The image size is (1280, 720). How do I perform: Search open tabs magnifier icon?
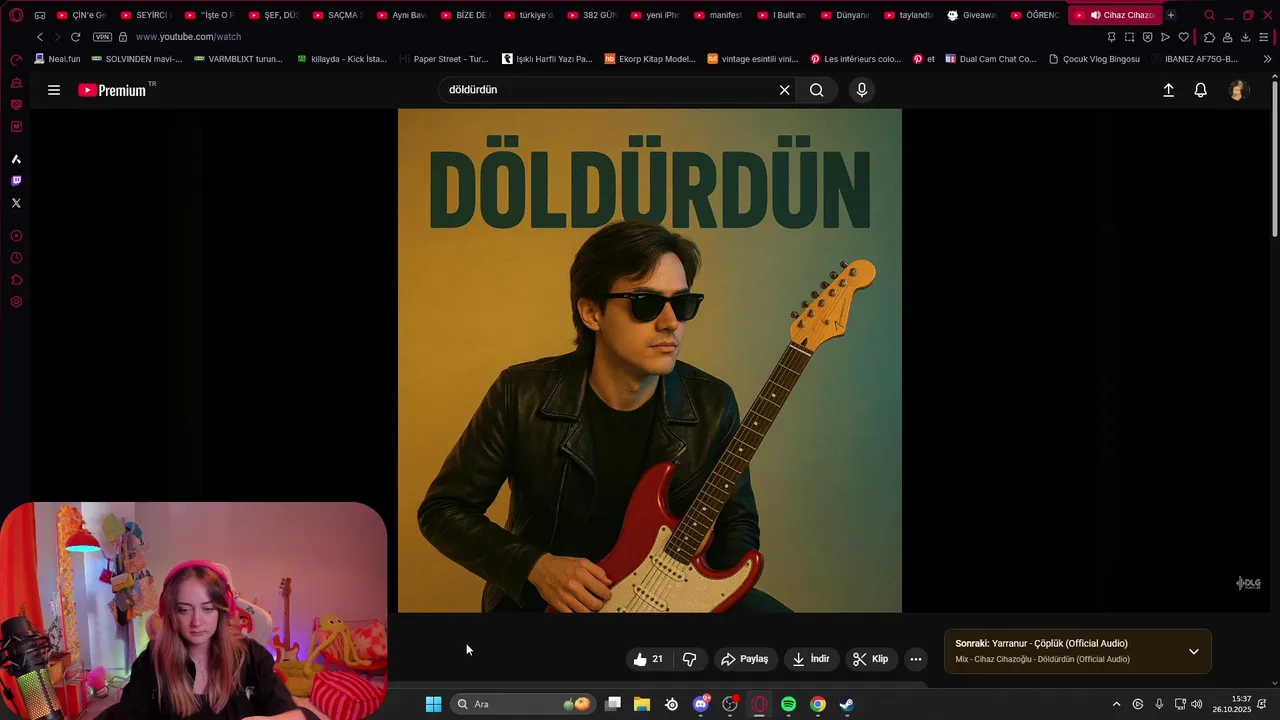click(1209, 15)
